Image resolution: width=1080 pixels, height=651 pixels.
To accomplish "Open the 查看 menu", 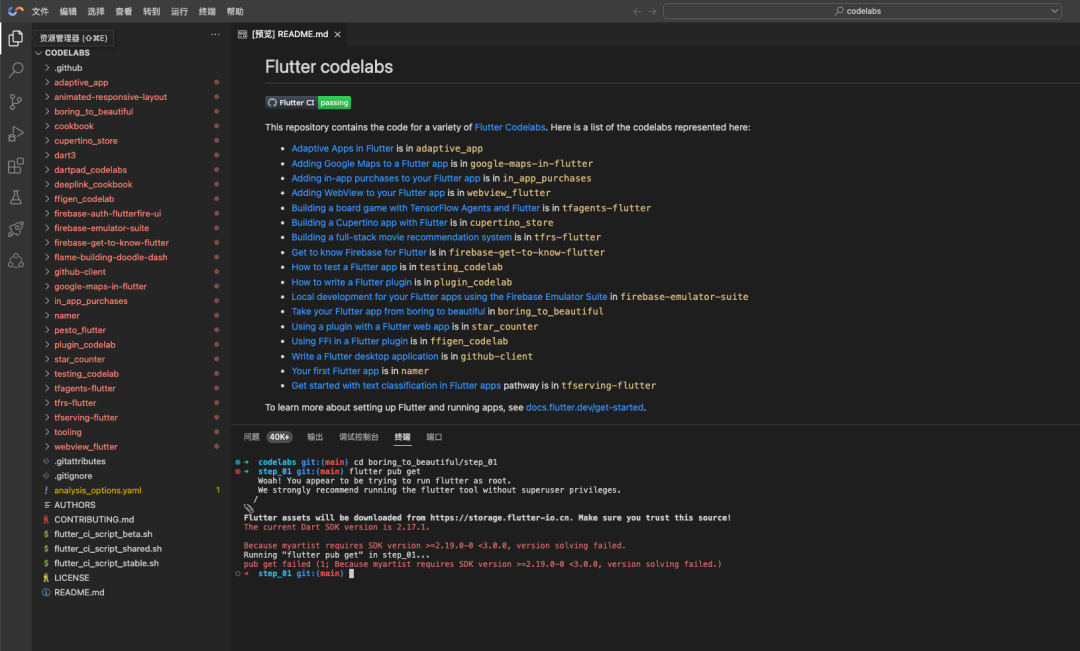I will (x=123, y=12).
